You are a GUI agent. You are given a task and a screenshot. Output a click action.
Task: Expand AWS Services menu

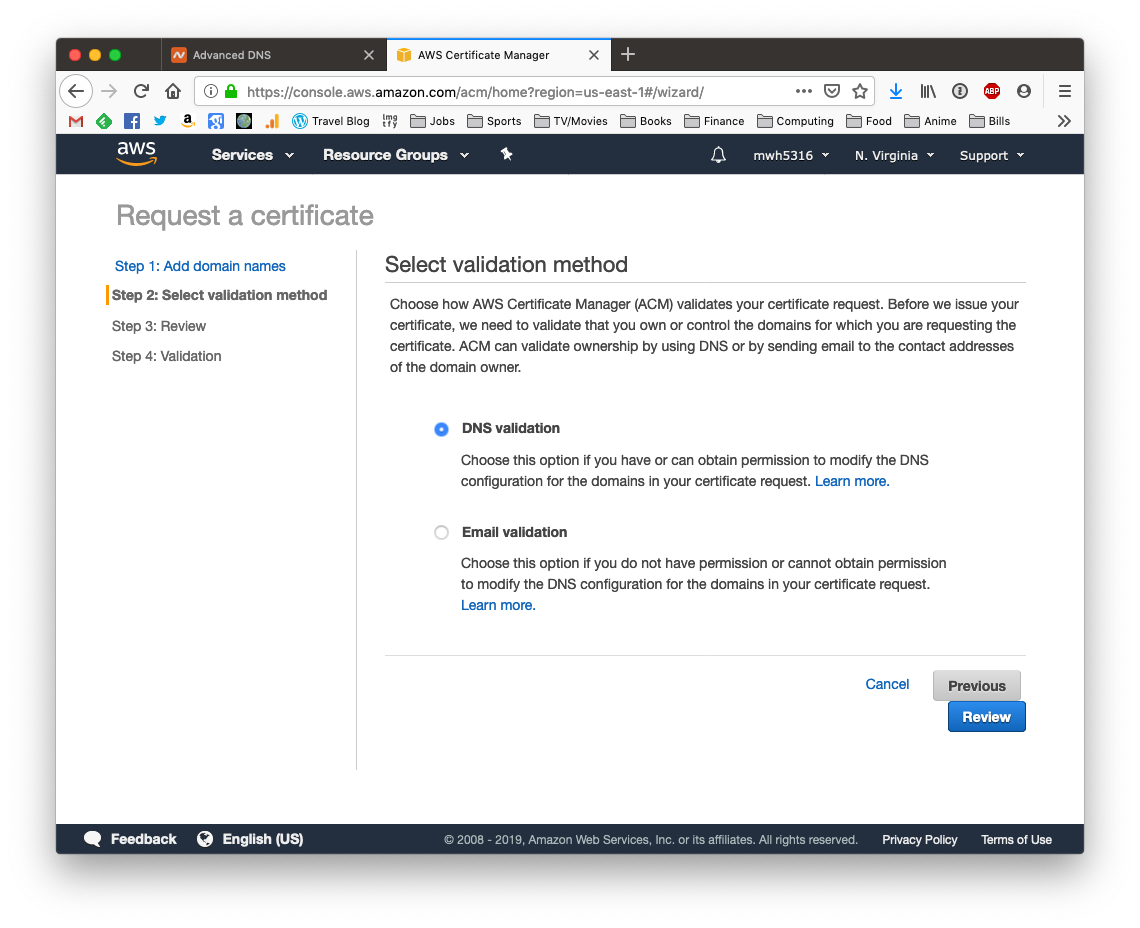252,155
